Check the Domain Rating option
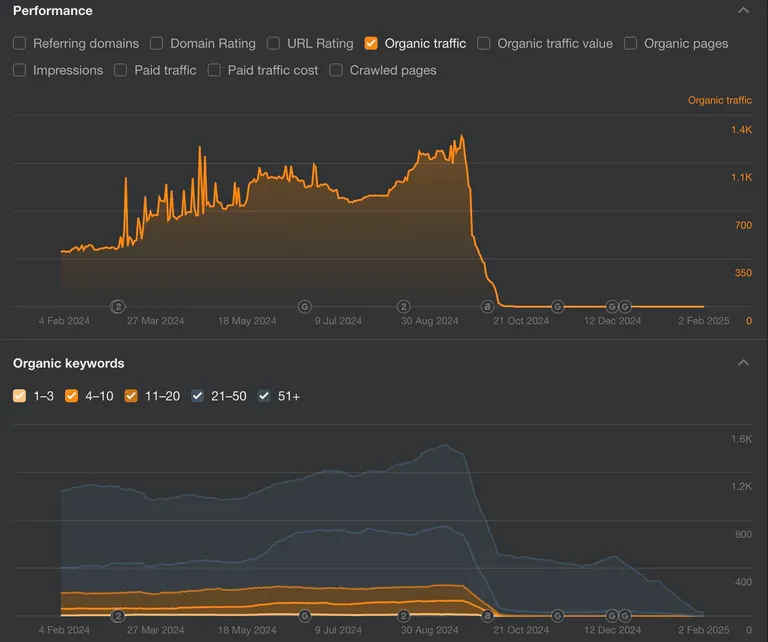 (157, 43)
